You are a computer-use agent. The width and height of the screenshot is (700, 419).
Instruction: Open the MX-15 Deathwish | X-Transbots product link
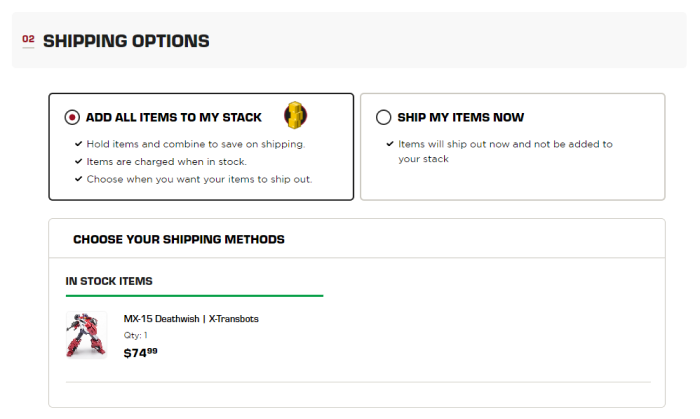point(191,319)
